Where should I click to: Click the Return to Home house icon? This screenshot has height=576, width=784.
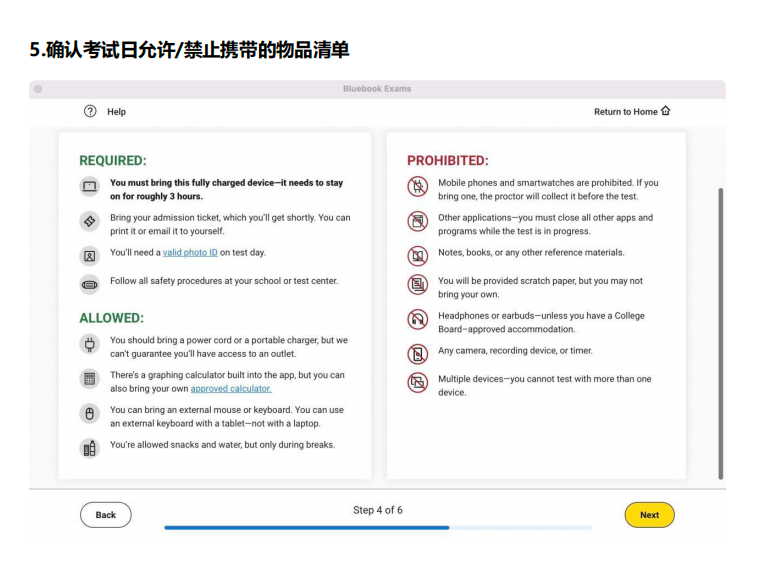(x=666, y=110)
